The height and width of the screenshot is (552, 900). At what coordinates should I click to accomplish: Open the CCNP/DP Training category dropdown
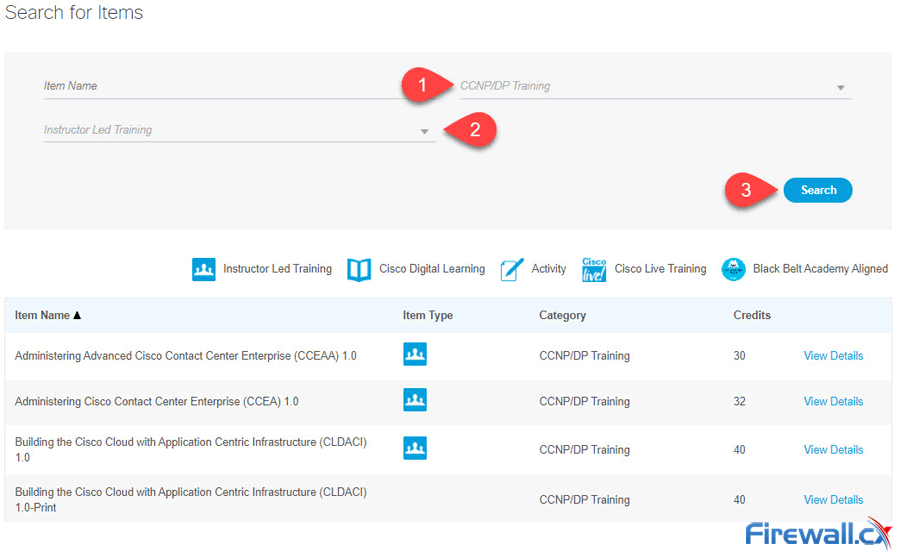tap(656, 86)
